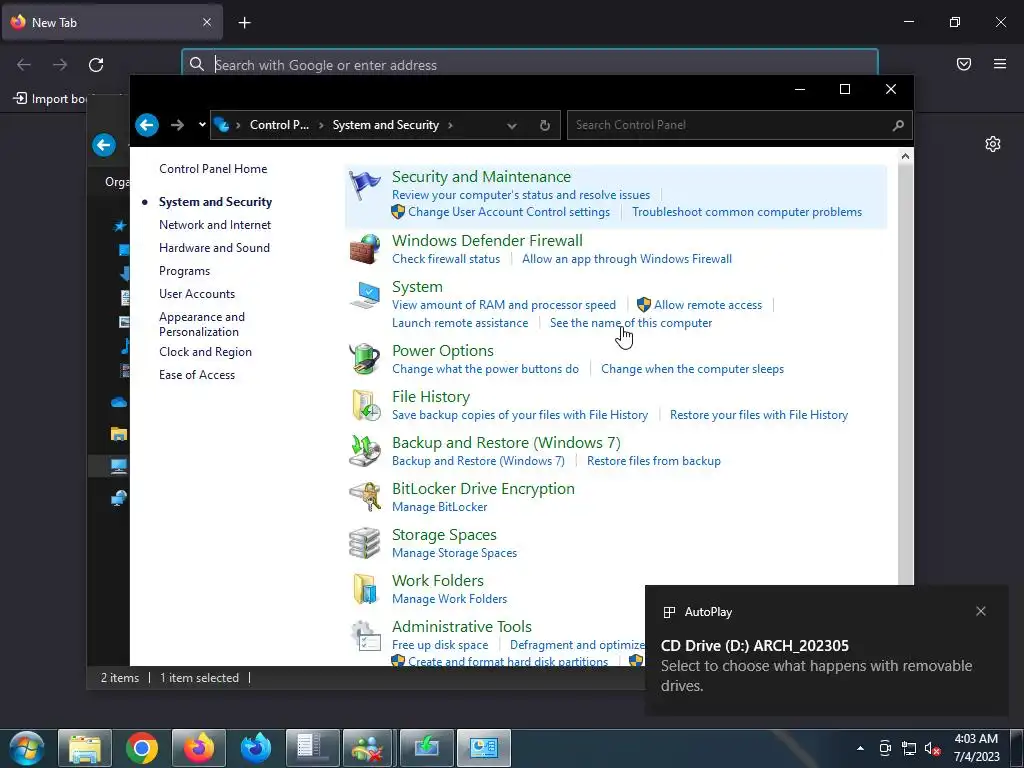The image size is (1024, 768).
Task: Open the Programs category
Action: 184,271
